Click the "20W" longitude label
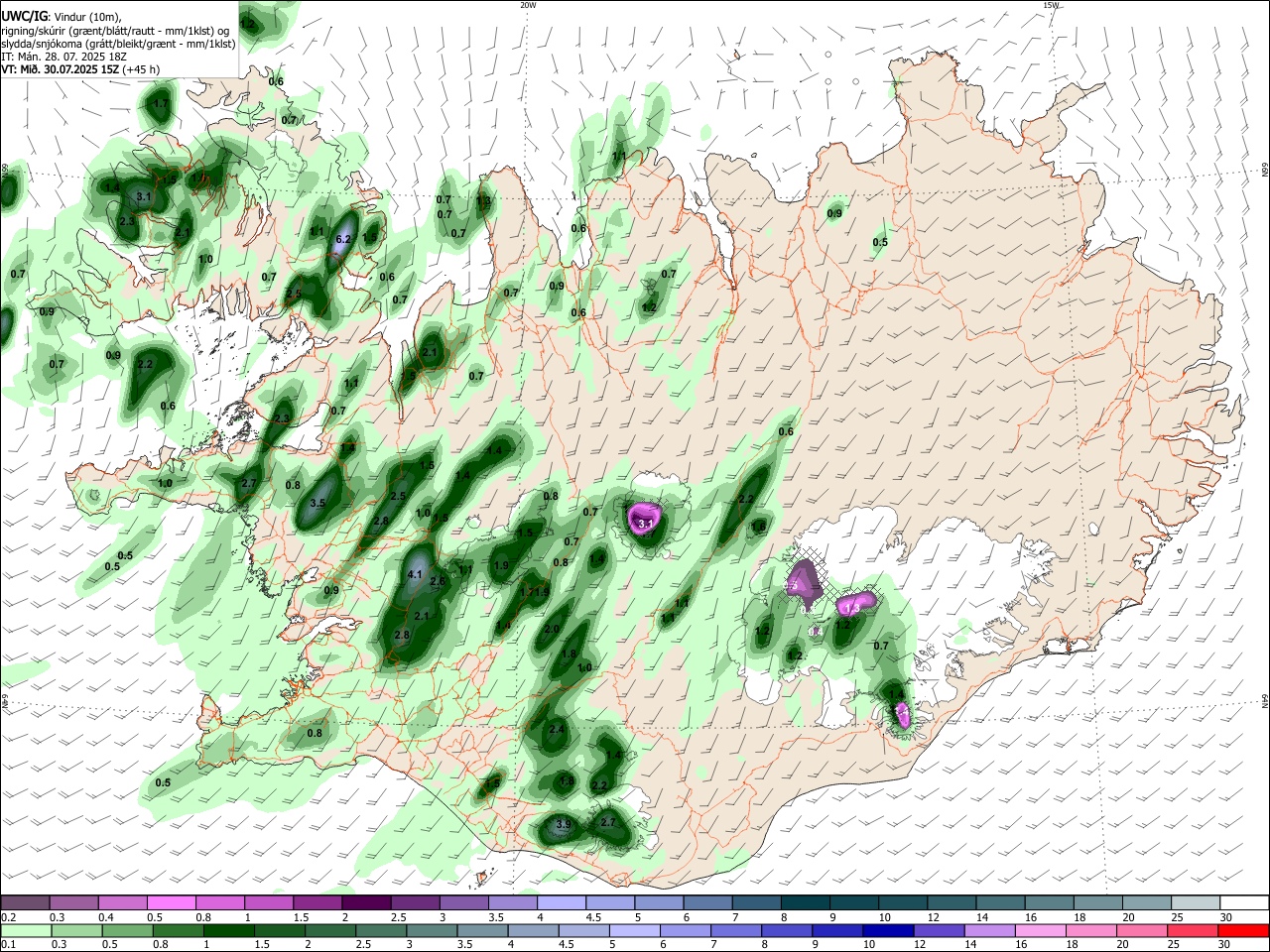The width and height of the screenshot is (1270, 952). (x=528, y=5)
